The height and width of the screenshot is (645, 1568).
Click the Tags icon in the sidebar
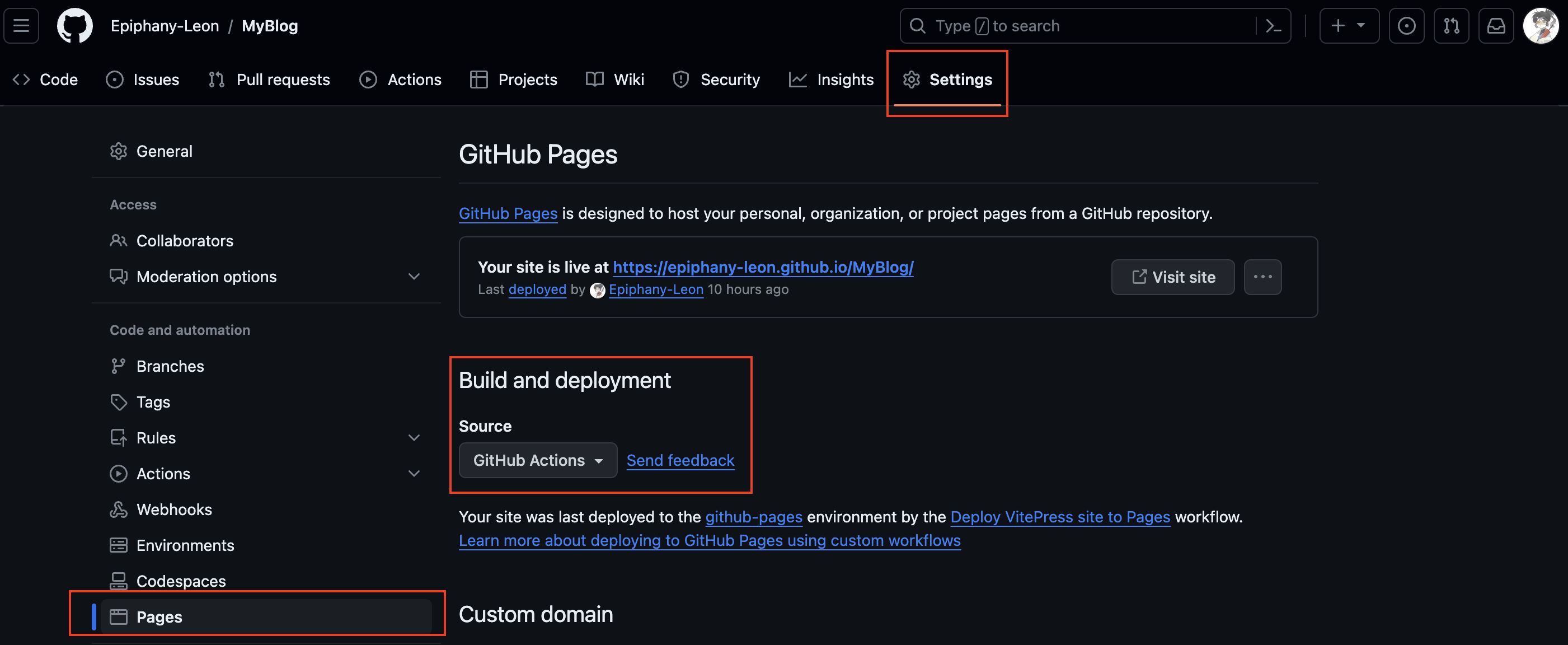click(x=118, y=403)
